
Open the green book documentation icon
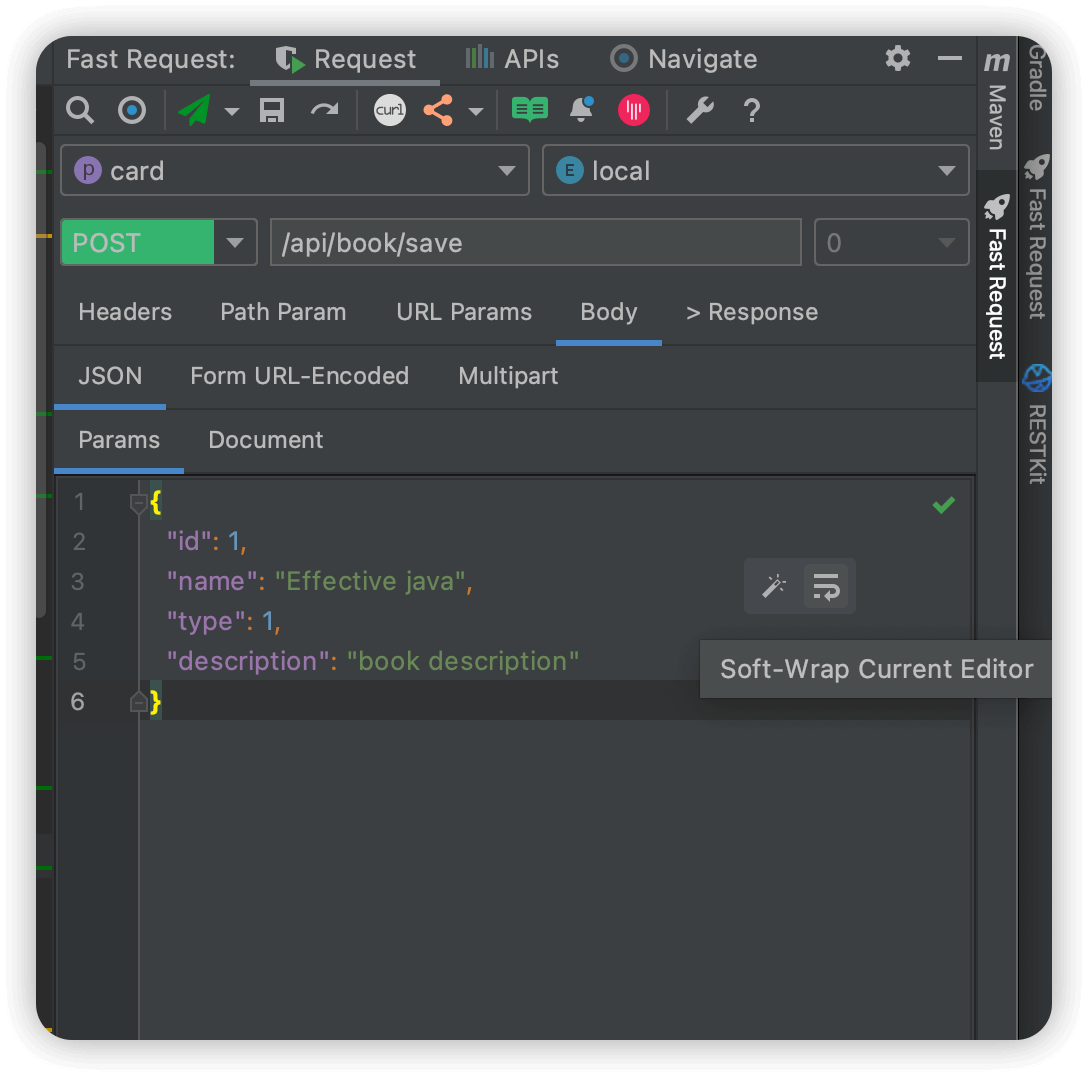pos(529,110)
